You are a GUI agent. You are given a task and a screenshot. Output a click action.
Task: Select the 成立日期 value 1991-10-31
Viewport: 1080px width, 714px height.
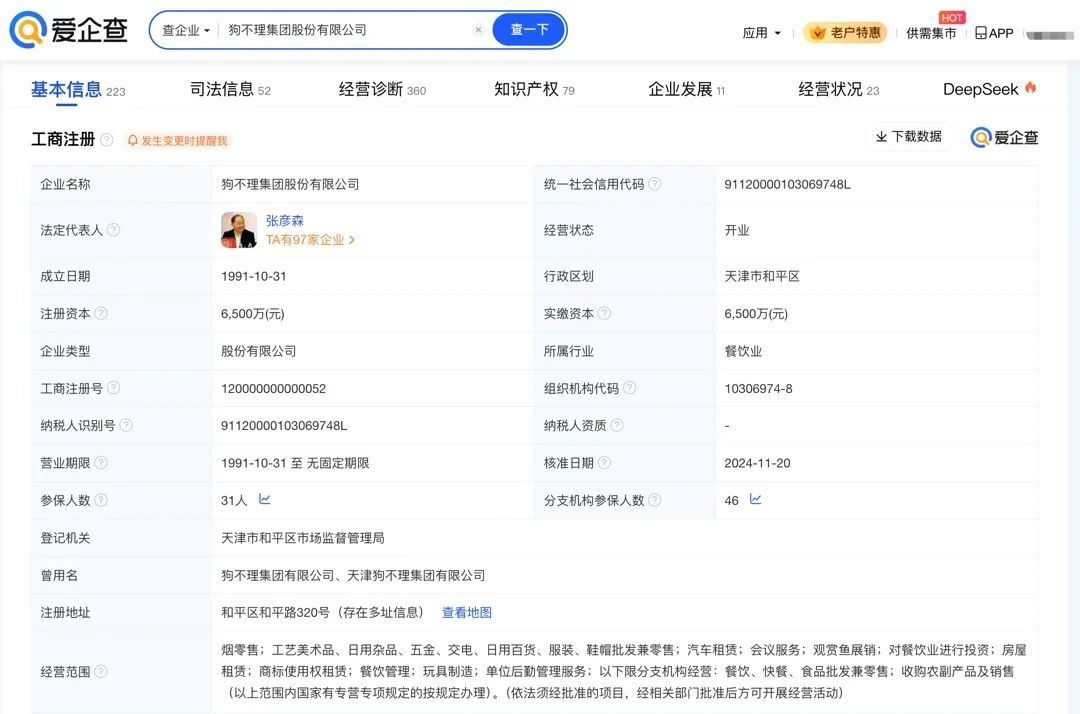(x=253, y=276)
